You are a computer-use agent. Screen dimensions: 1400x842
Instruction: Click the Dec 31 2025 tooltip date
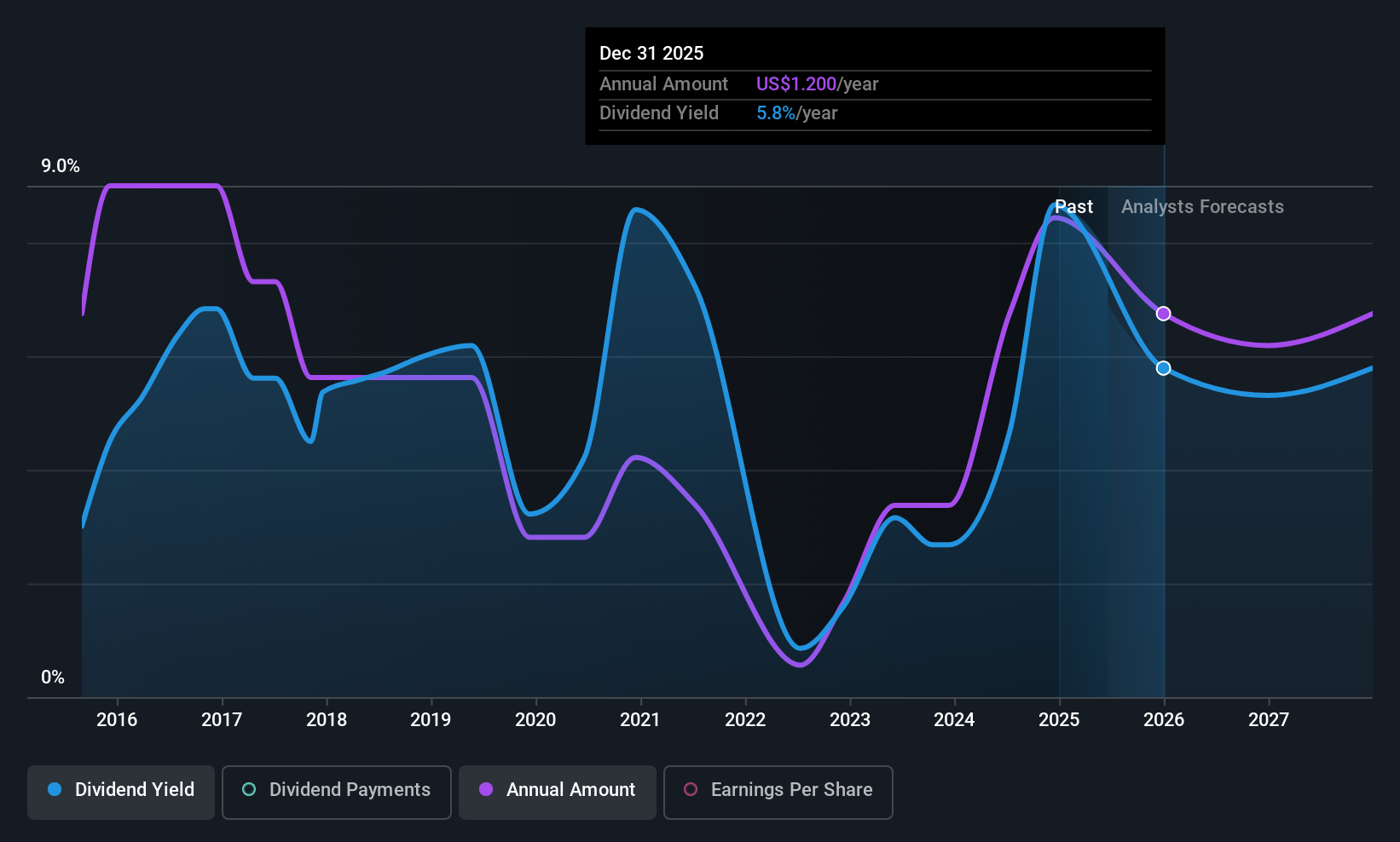pyautogui.click(x=651, y=54)
